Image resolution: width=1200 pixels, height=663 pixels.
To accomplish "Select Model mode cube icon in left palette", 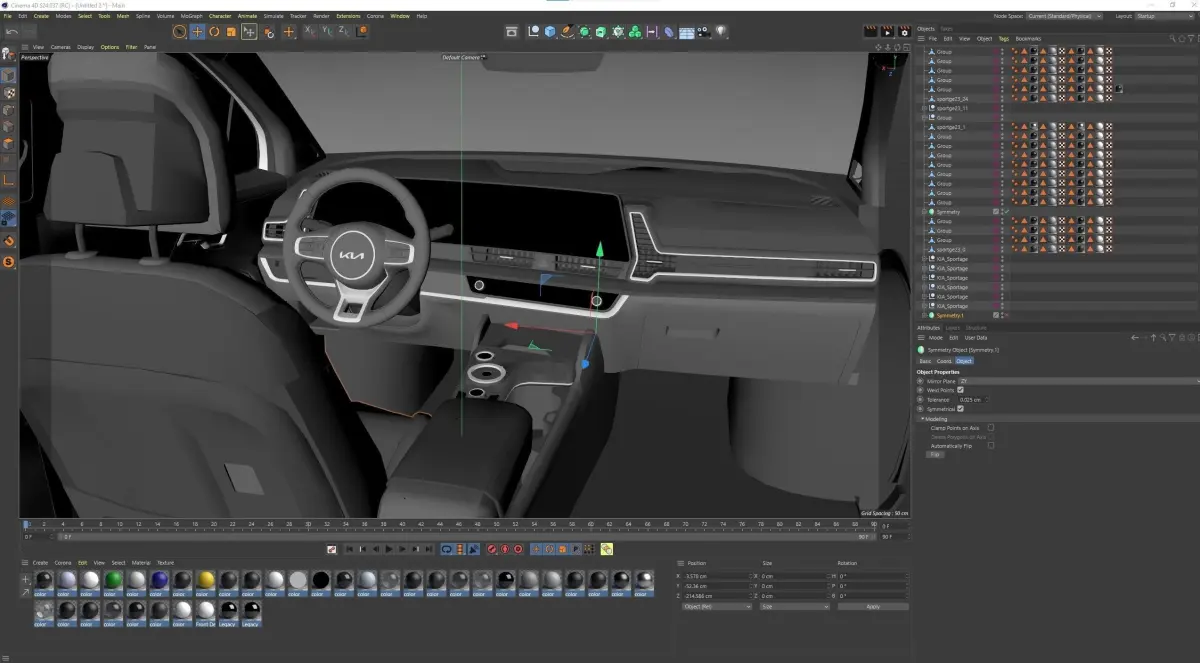I will pos(8,76).
